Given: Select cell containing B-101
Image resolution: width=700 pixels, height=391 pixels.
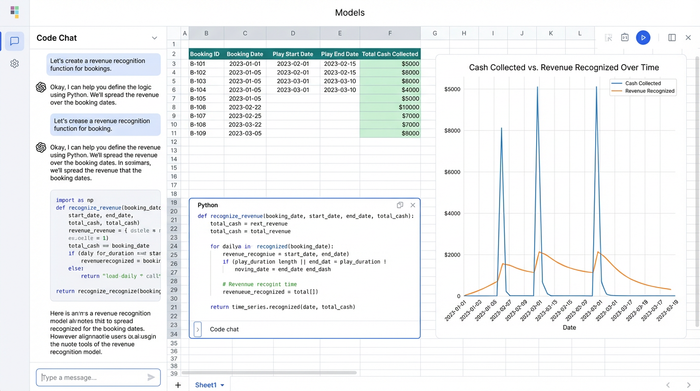Looking at the screenshot, I should 206,64.
